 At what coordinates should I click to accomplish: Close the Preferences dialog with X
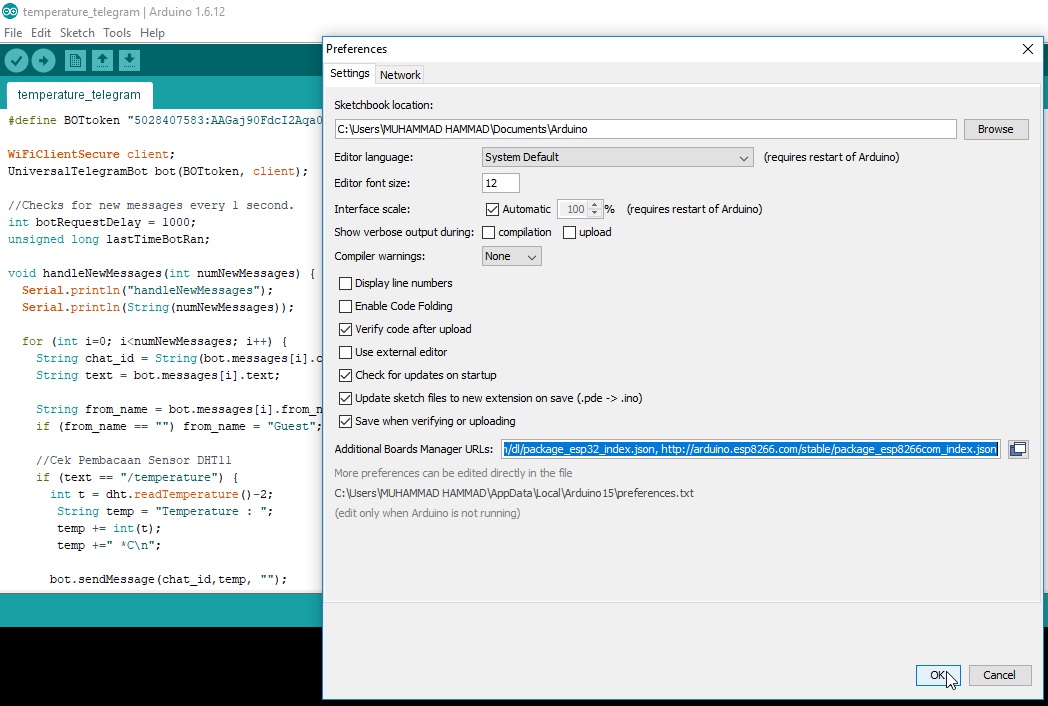tap(1028, 49)
